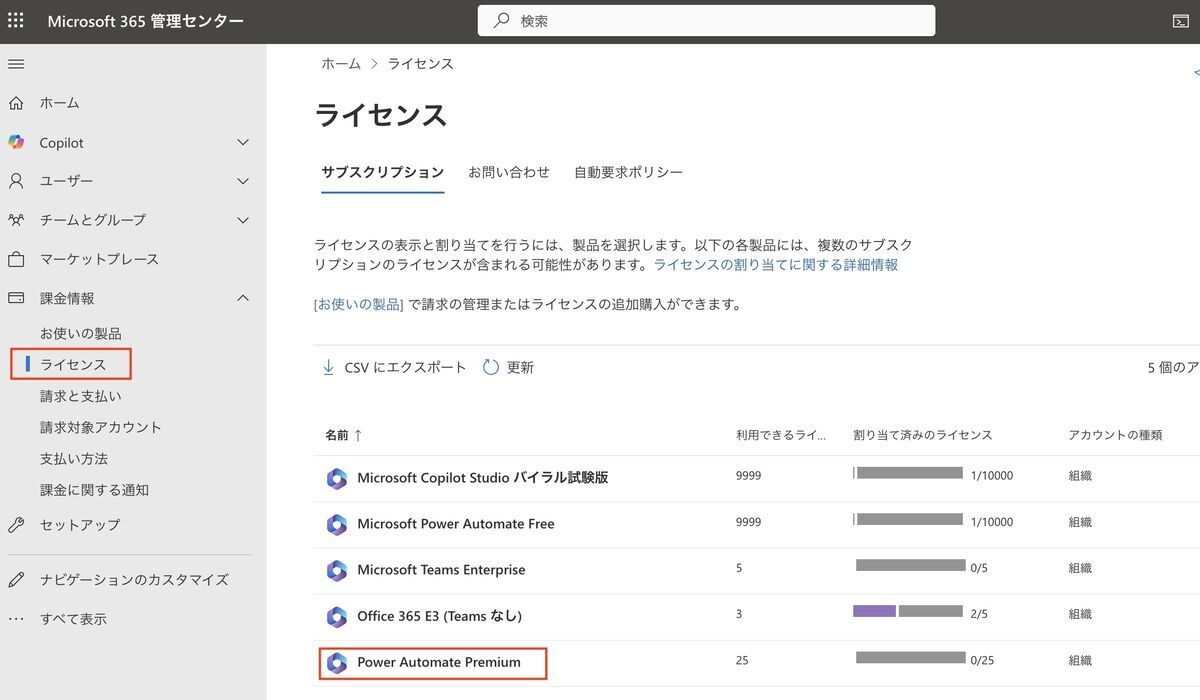Click ナビゲーションのカスタマイズ label

pos(134,580)
